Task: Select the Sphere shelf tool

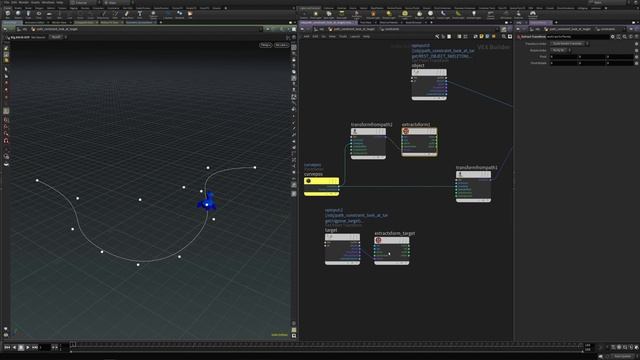Action: (18, 14)
